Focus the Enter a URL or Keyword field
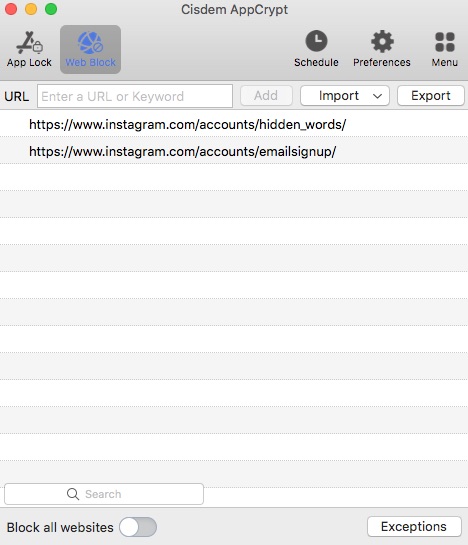The width and height of the screenshot is (468, 545). 135,96
